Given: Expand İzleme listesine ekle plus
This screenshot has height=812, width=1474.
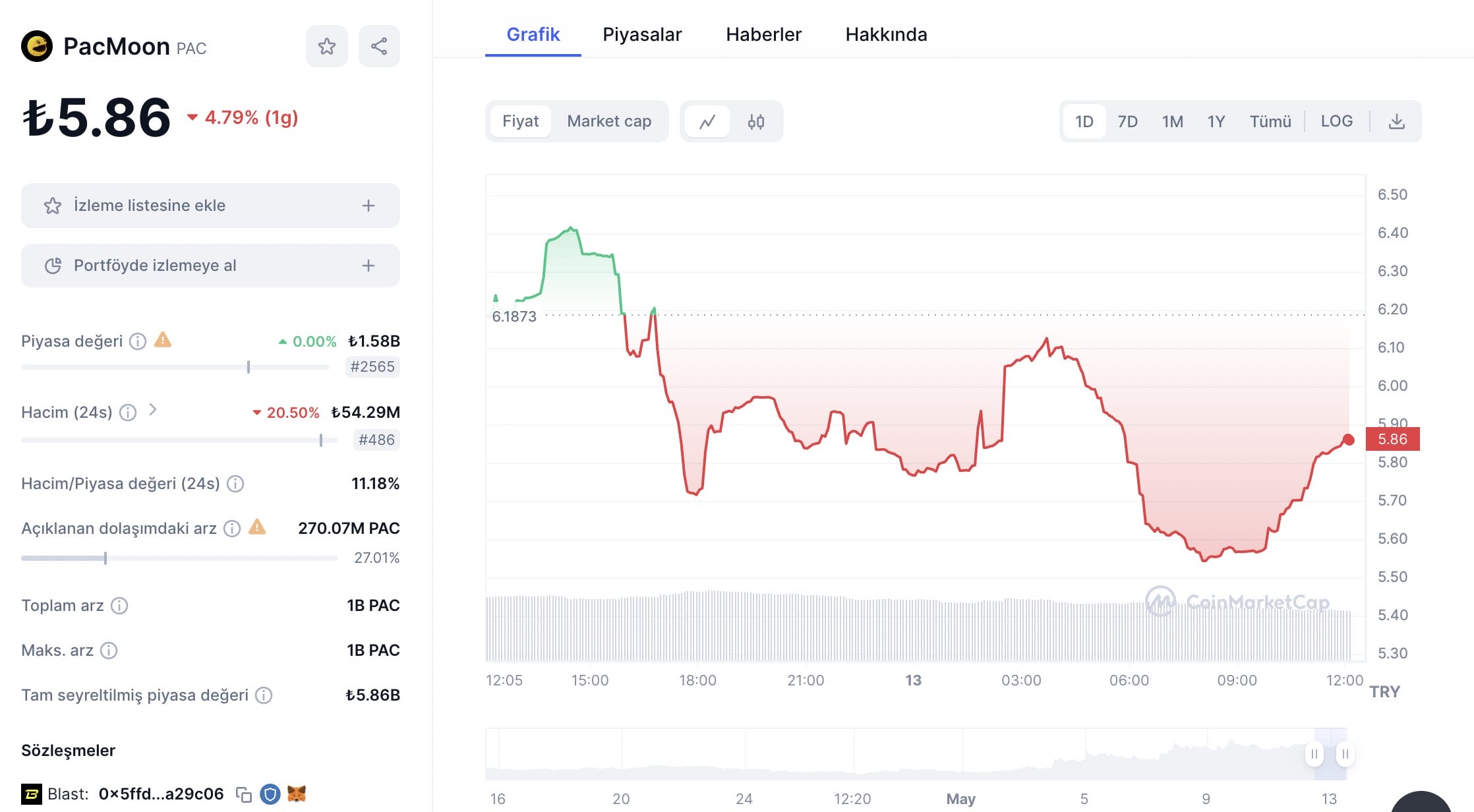Looking at the screenshot, I should pos(368,206).
